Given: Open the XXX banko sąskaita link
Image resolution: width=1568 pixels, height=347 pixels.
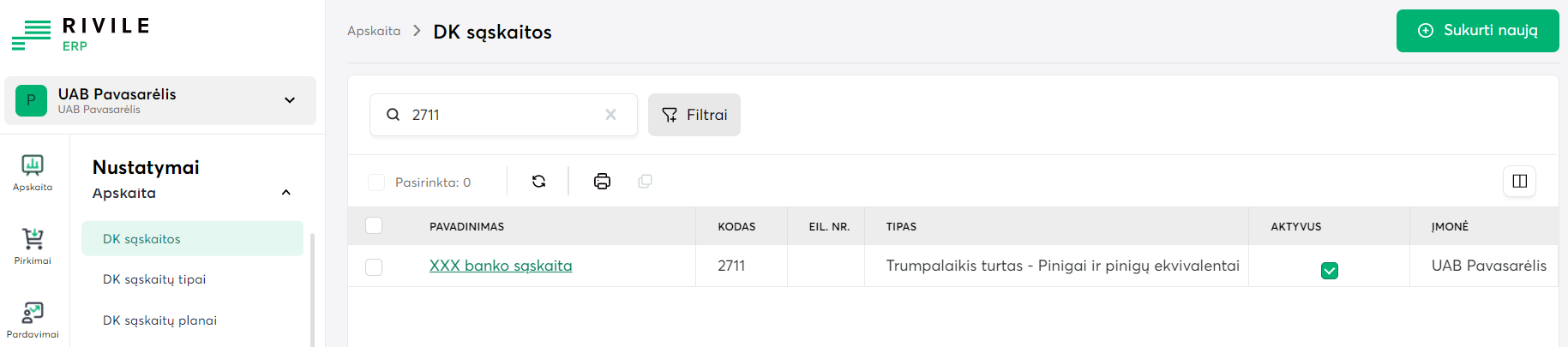Looking at the screenshot, I should pyautogui.click(x=501, y=266).
